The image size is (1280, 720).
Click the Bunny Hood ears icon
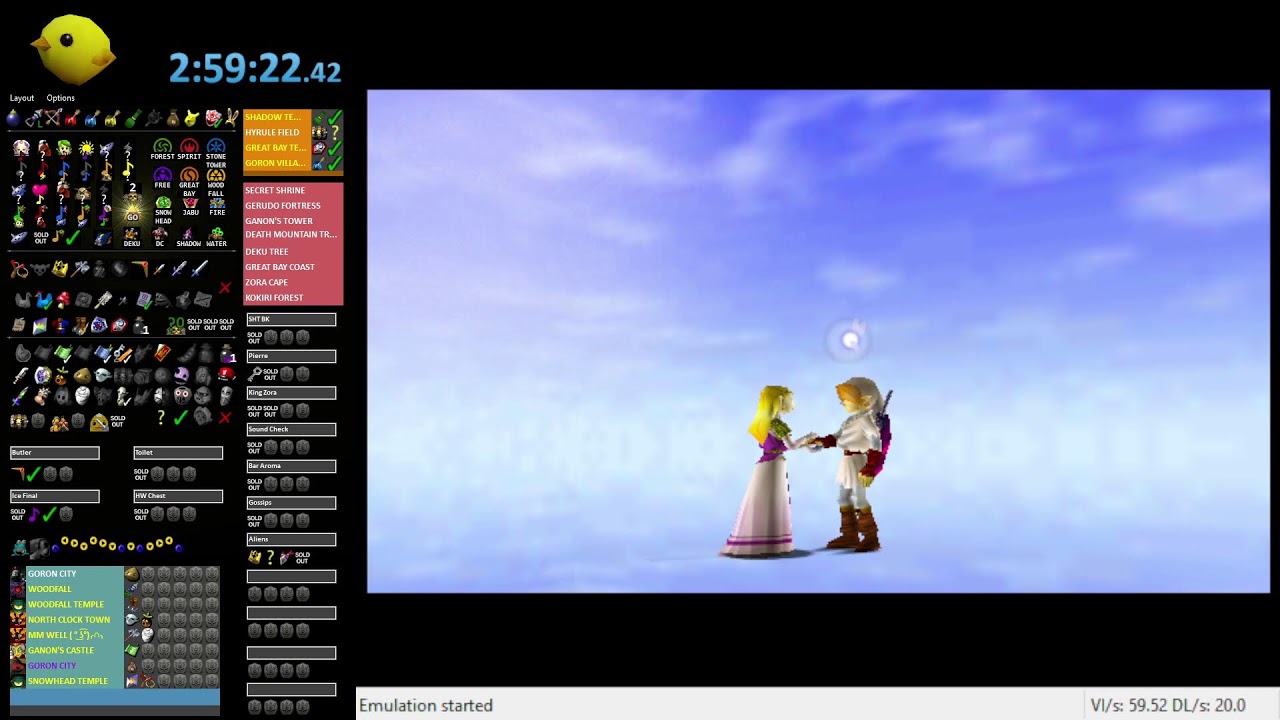click(x=232, y=118)
